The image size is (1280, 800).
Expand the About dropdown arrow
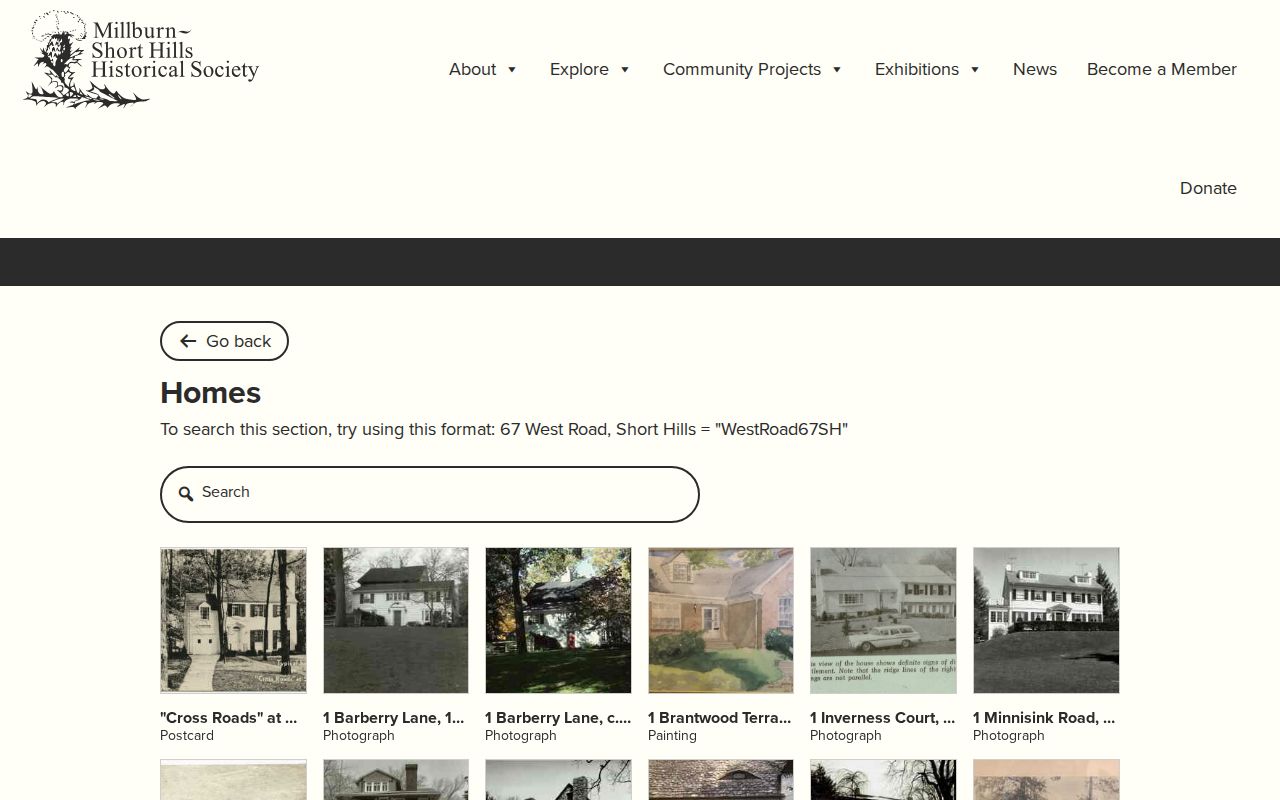coord(512,70)
